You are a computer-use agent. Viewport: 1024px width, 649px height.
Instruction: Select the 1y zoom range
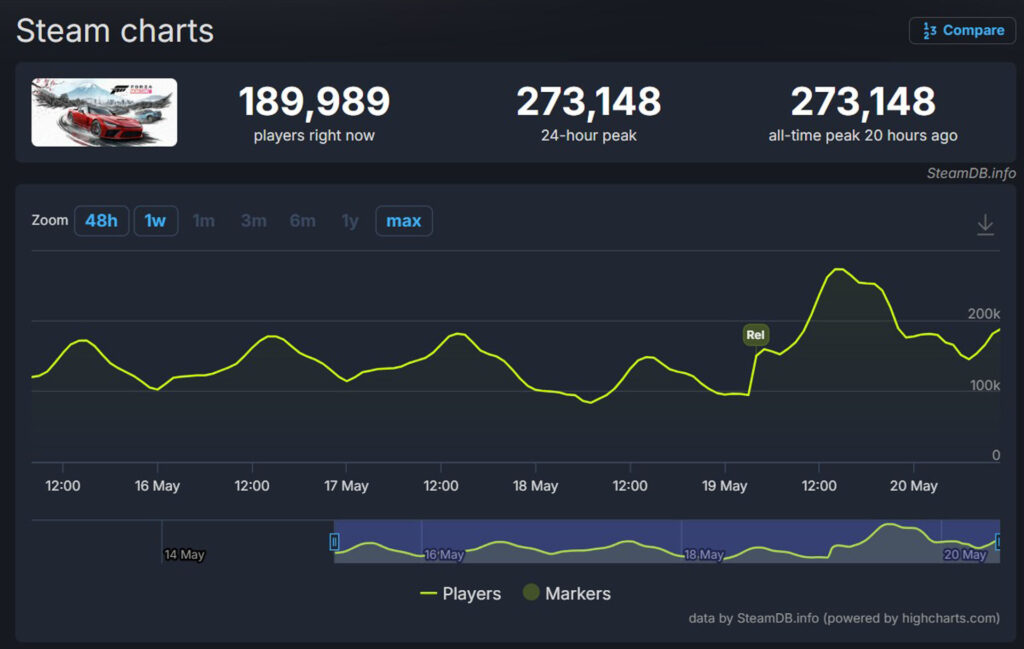point(350,221)
